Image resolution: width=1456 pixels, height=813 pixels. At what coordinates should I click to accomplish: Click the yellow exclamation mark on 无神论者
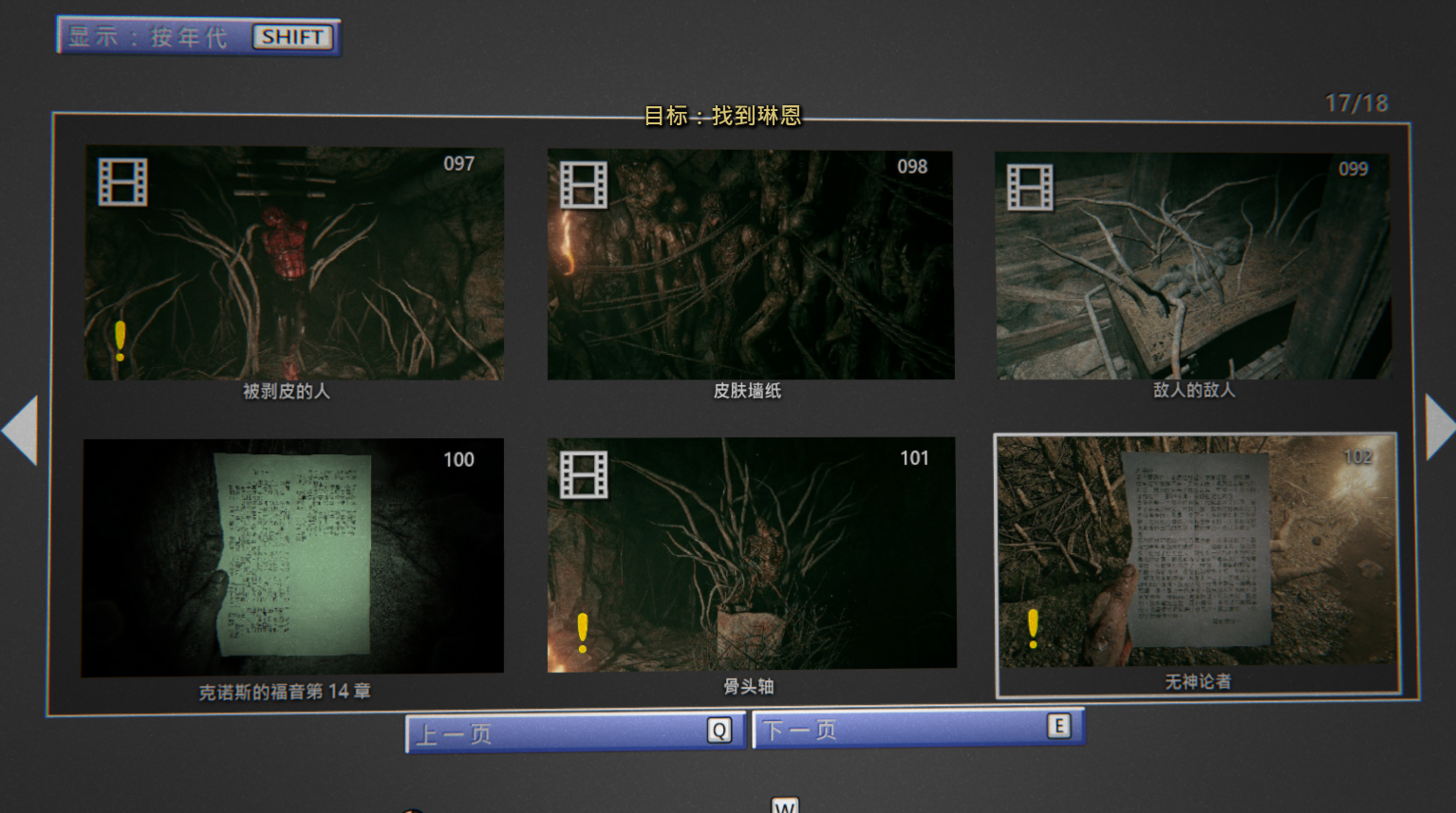tap(1033, 628)
